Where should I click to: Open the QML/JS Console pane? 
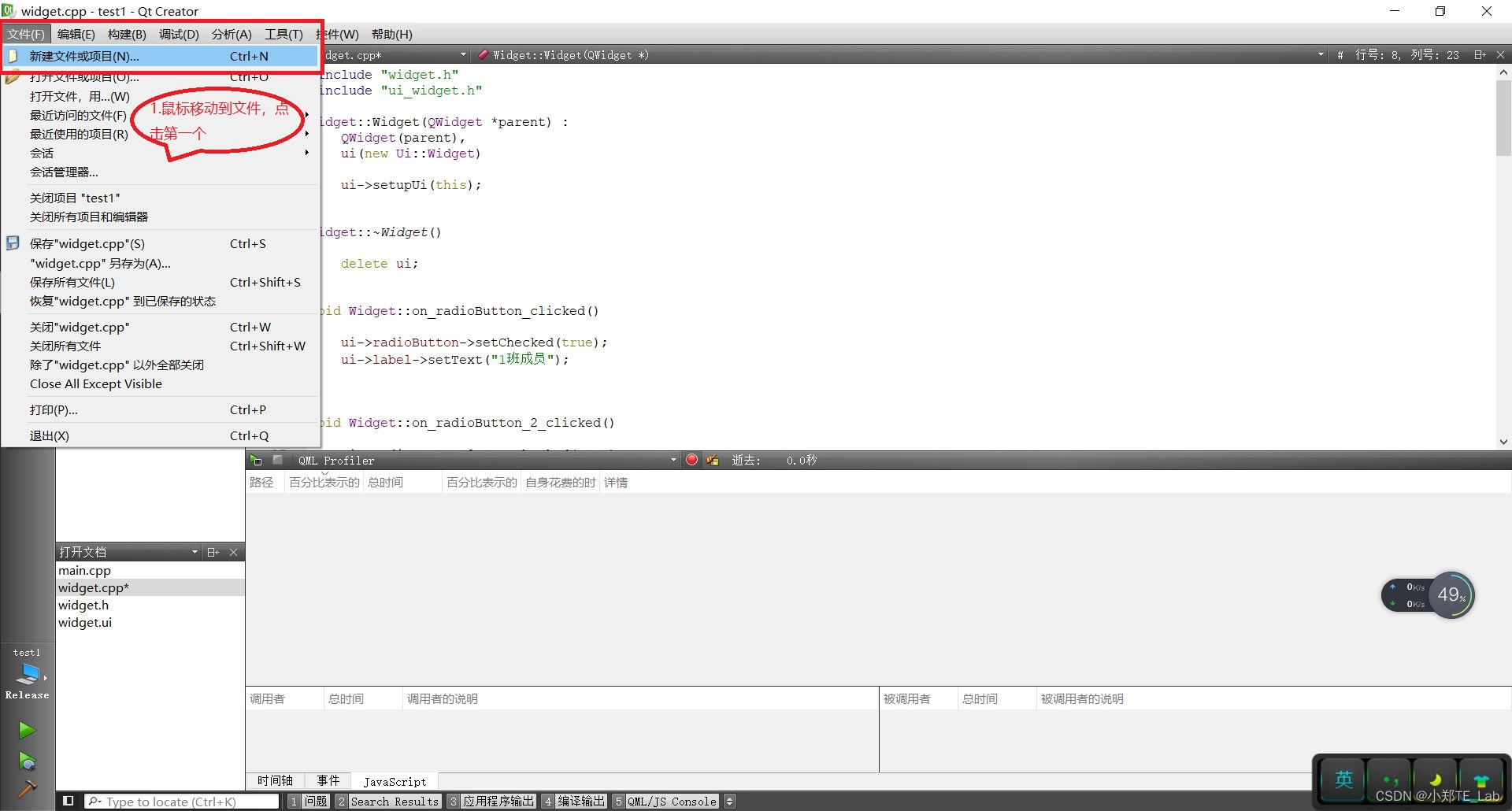point(665,801)
